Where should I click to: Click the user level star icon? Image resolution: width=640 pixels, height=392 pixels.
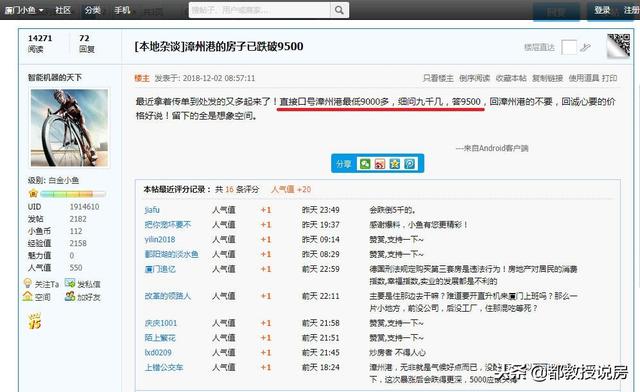[x=33, y=194]
